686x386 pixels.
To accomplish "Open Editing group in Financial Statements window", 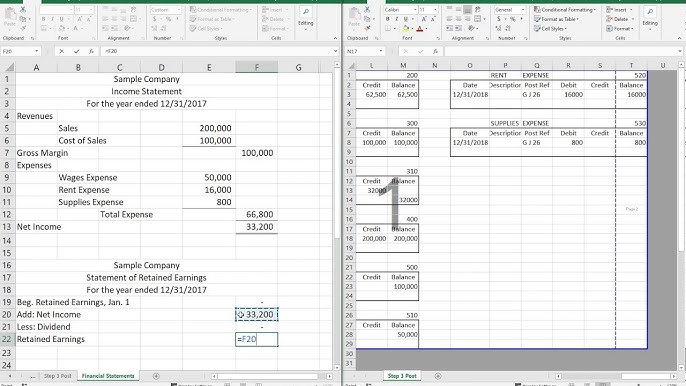I will click(306, 18).
